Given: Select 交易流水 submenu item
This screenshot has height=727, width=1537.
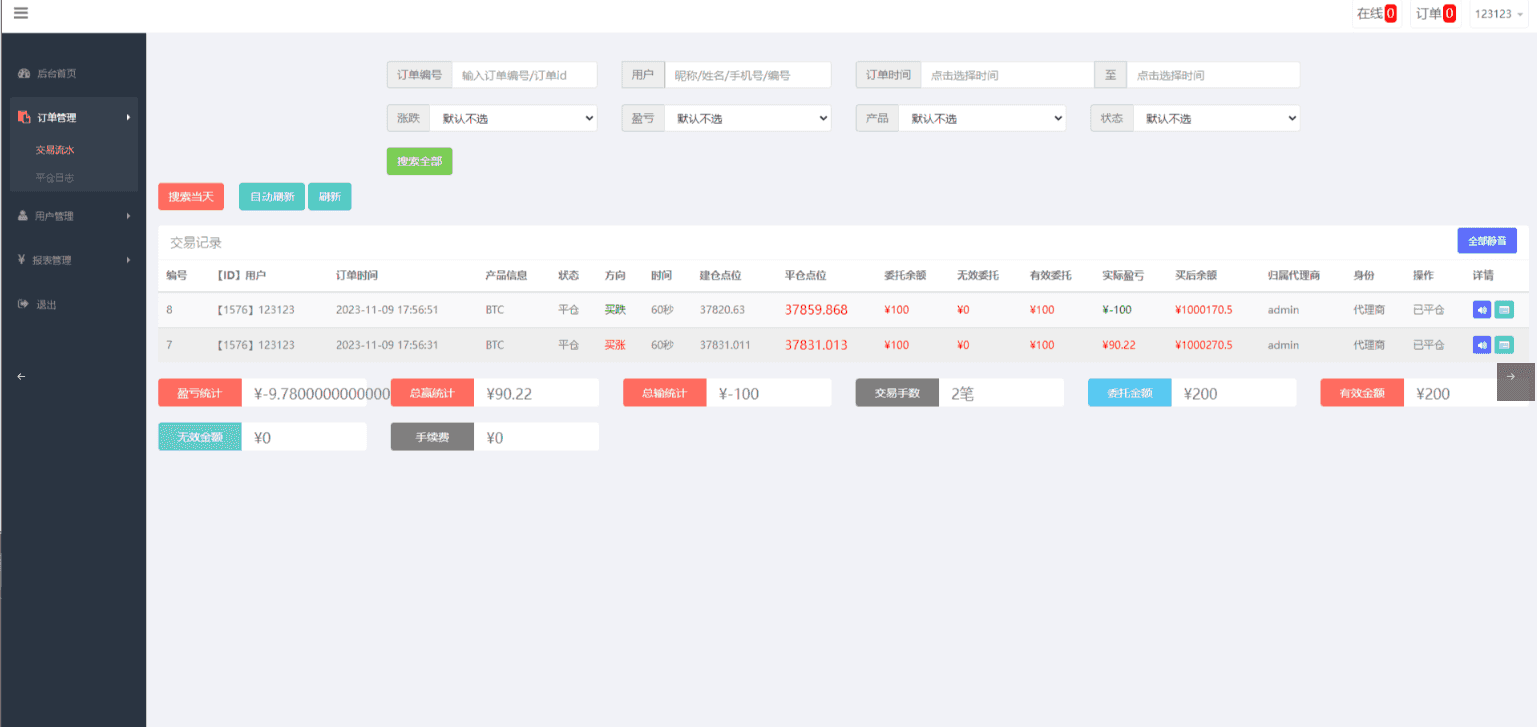Looking at the screenshot, I should [x=55, y=150].
